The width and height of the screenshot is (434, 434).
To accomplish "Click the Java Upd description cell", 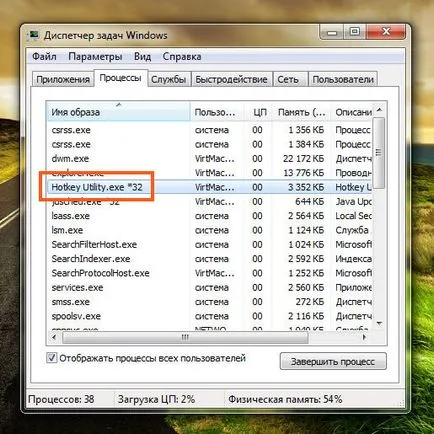I will click(353, 201).
